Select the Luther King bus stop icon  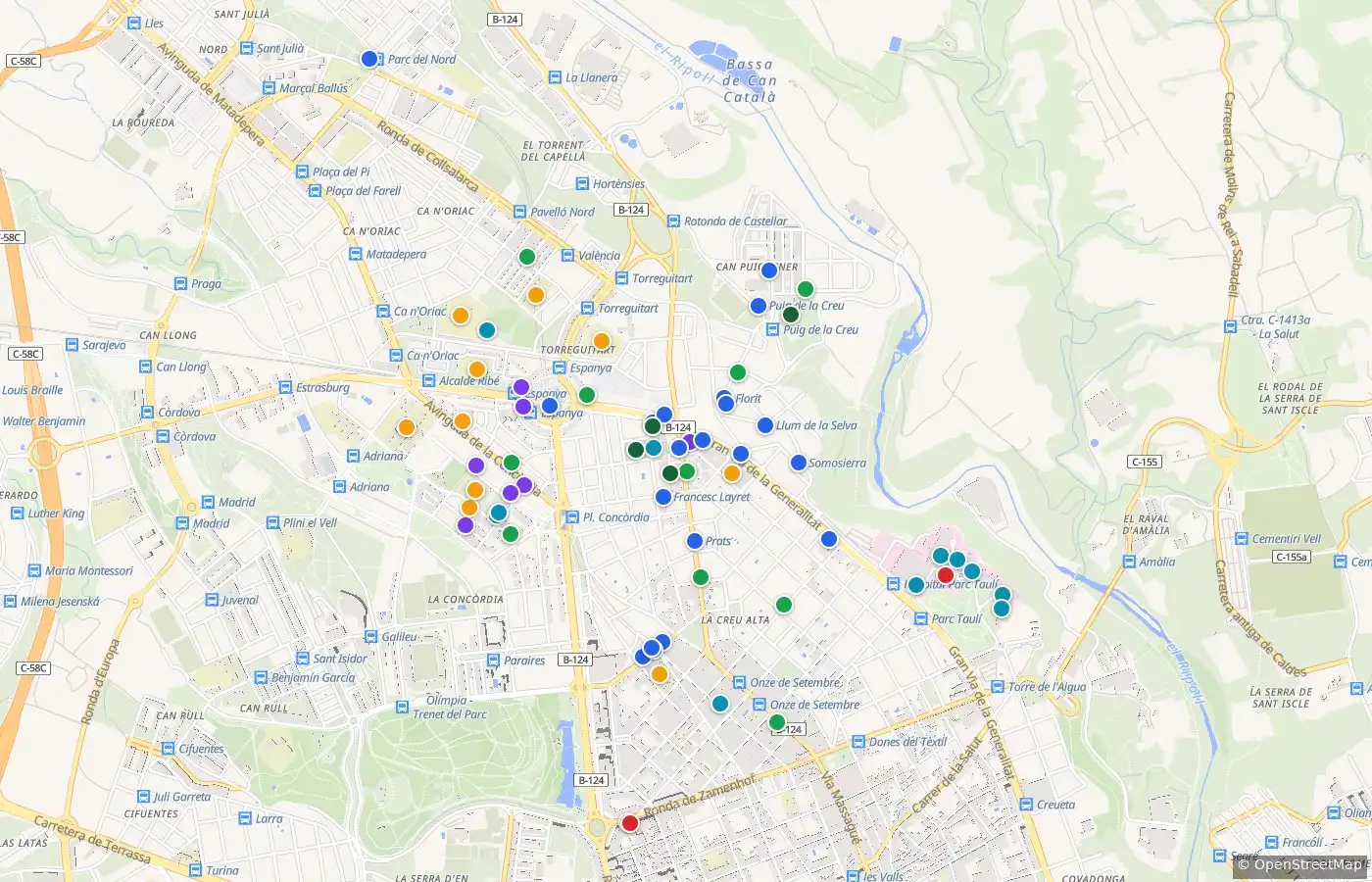pos(18,513)
